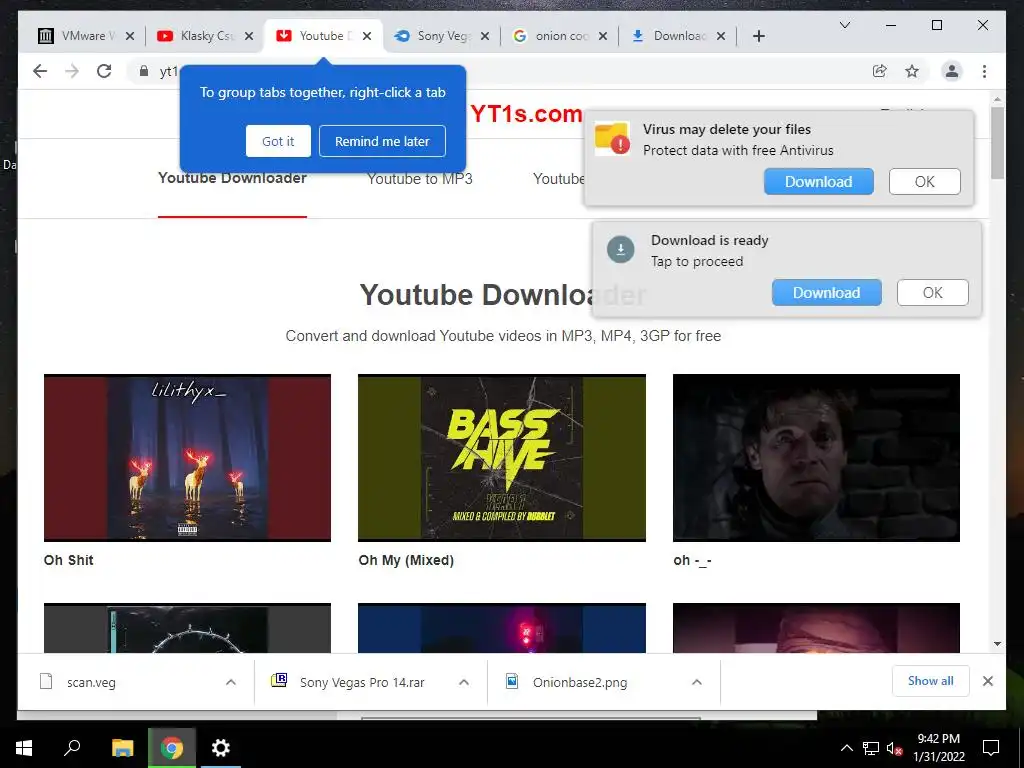Open scan.veg downloaded file

[x=91, y=682]
